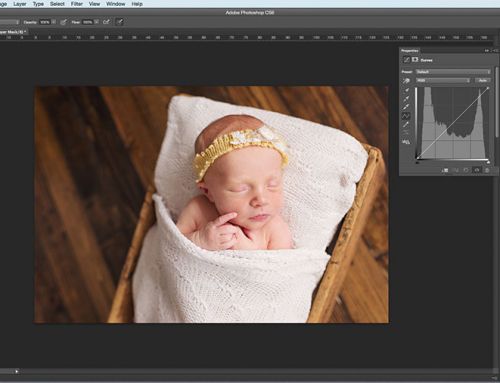Open the Layer menu
This screenshot has width=500, height=383.
click(x=20, y=4)
